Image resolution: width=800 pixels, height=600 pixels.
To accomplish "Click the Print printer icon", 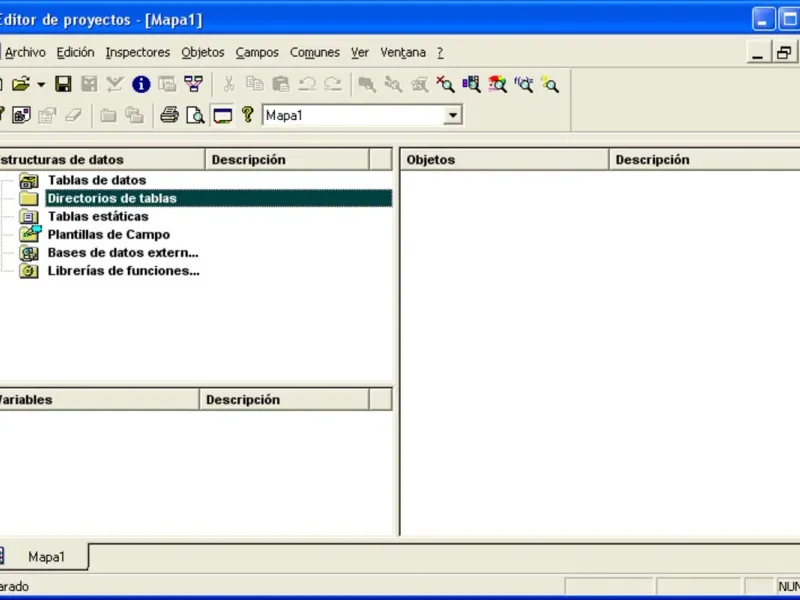I will pyautogui.click(x=169, y=115).
